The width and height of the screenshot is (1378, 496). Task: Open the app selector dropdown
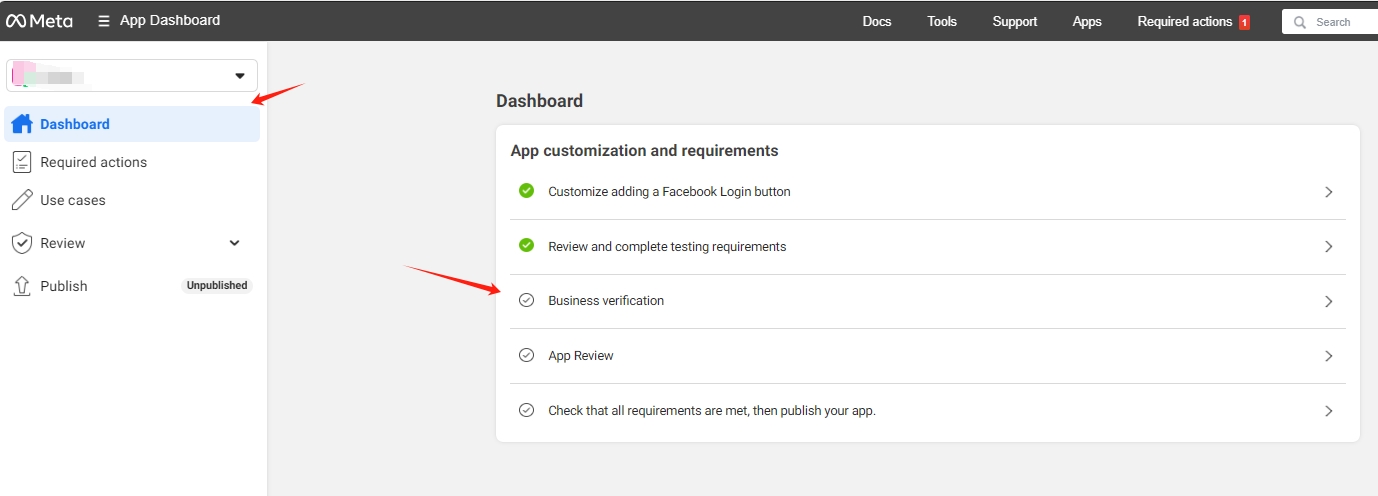[x=239, y=76]
